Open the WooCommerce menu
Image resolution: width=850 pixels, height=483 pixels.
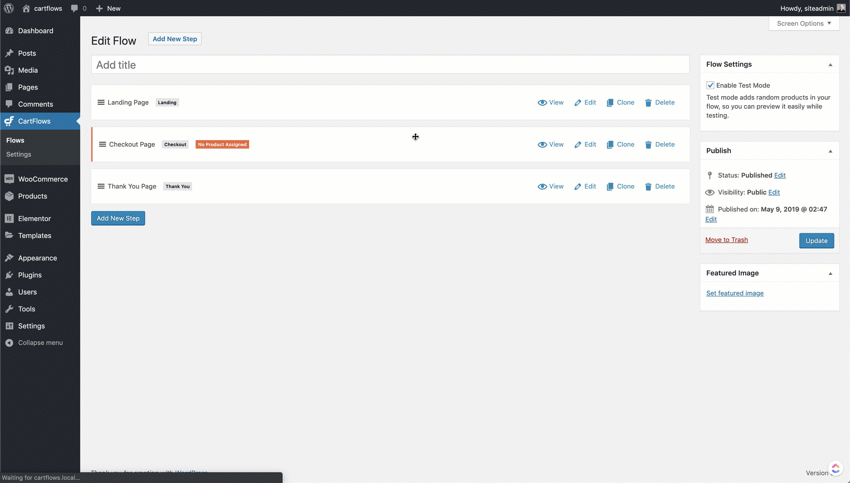point(40,179)
